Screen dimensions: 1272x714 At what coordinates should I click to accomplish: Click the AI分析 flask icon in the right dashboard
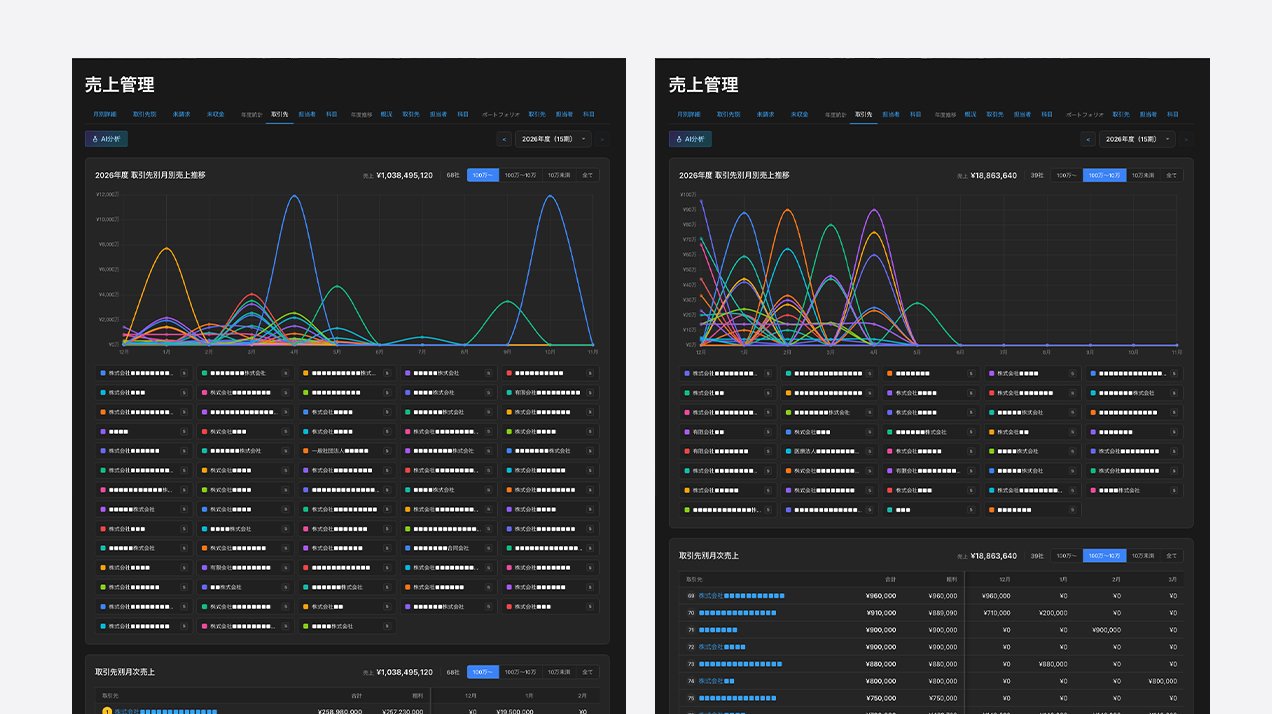pyautogui.click(x=679, y=139)
